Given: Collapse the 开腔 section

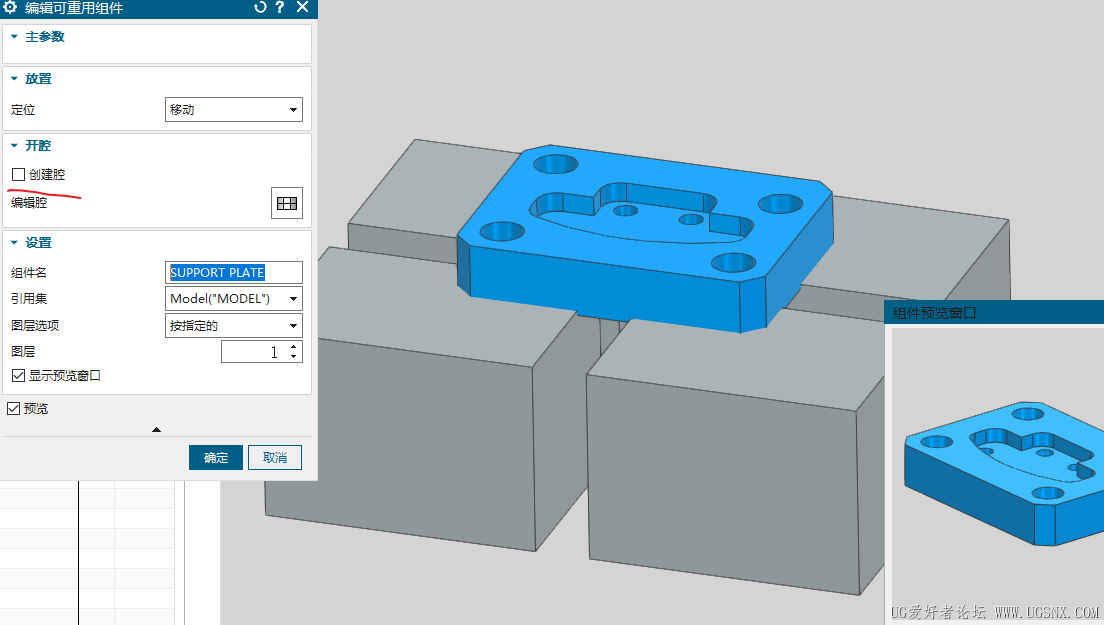Looking at the screenshot, I should 14,146.
